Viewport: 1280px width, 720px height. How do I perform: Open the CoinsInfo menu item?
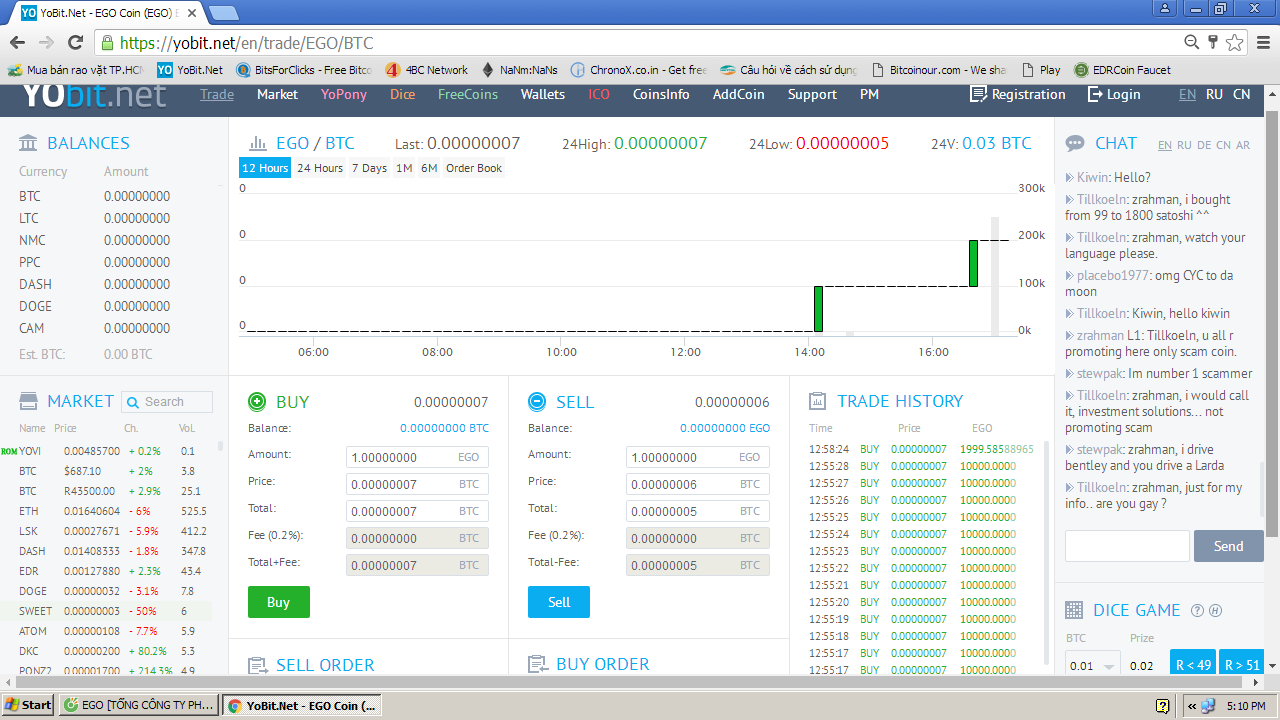point(661,94)
